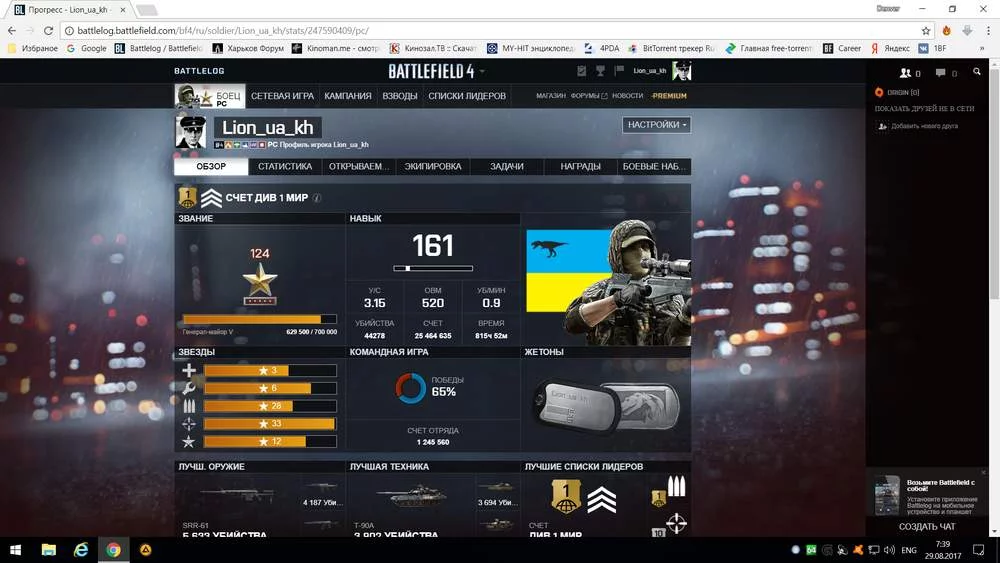The height and width of the screenshot is (563, 1000).
Task: Open the ОТКРЫВАЕМ... tab
Action: pos(359,166)
